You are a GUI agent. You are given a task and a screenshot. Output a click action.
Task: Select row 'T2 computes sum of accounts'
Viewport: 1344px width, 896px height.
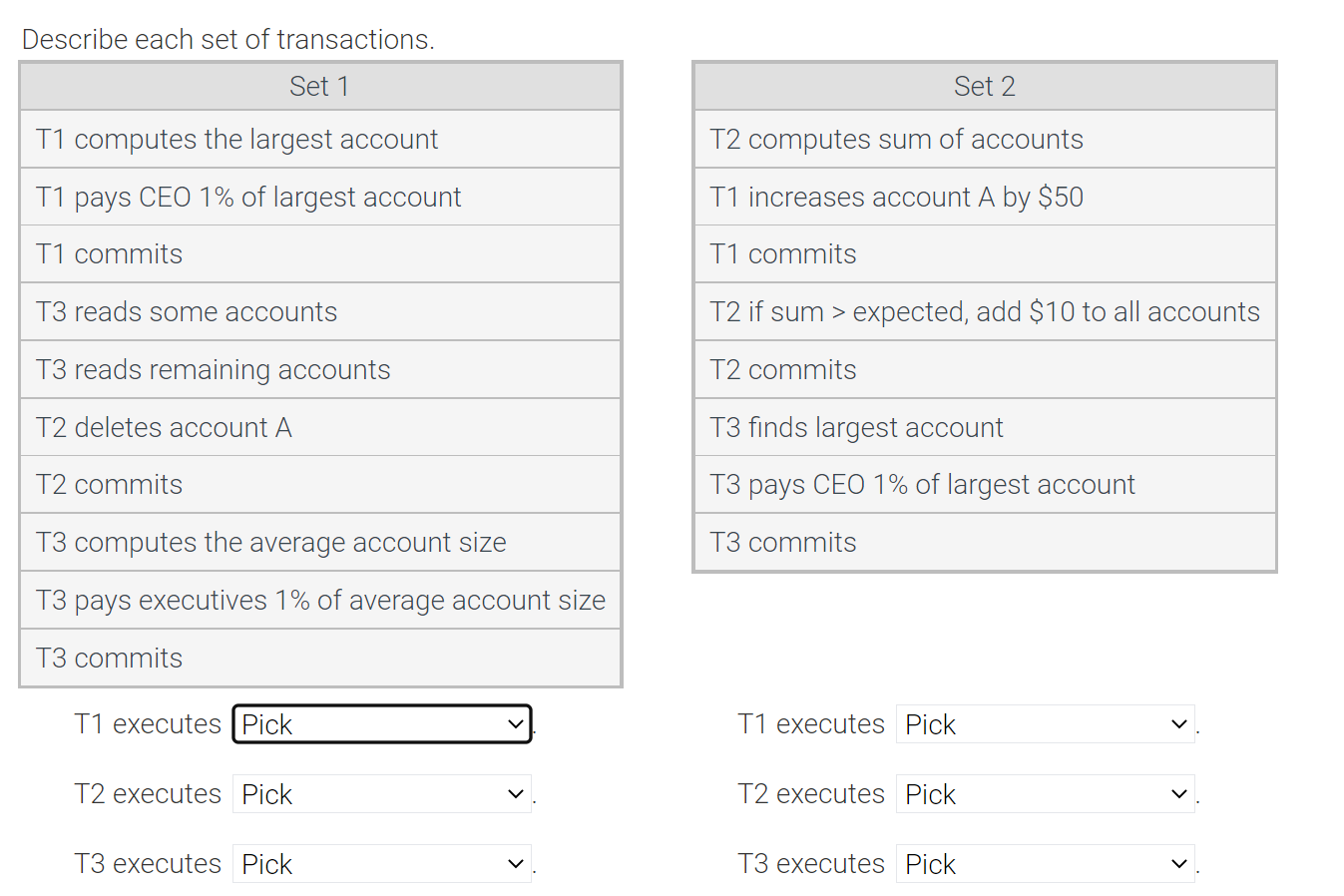coord(985,140)
